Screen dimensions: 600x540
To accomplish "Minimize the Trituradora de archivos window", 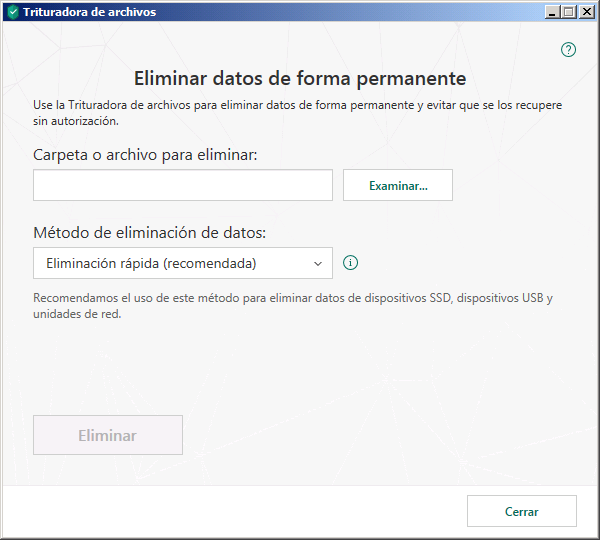I will 552,12.
